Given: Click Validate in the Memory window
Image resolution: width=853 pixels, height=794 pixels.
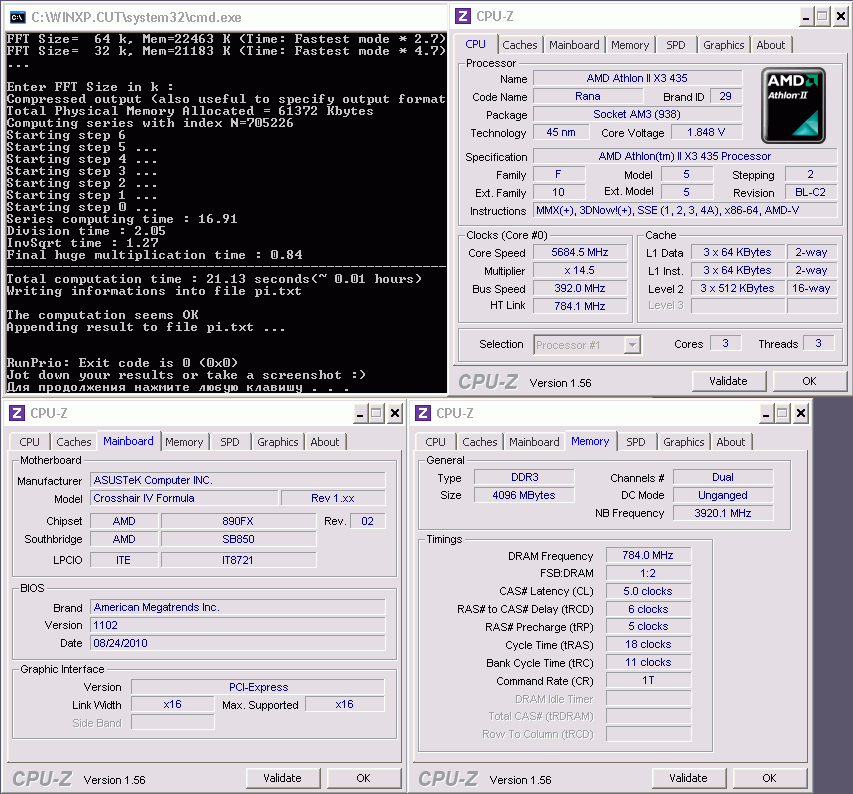Looking at the screenshot, I should 688,778.
